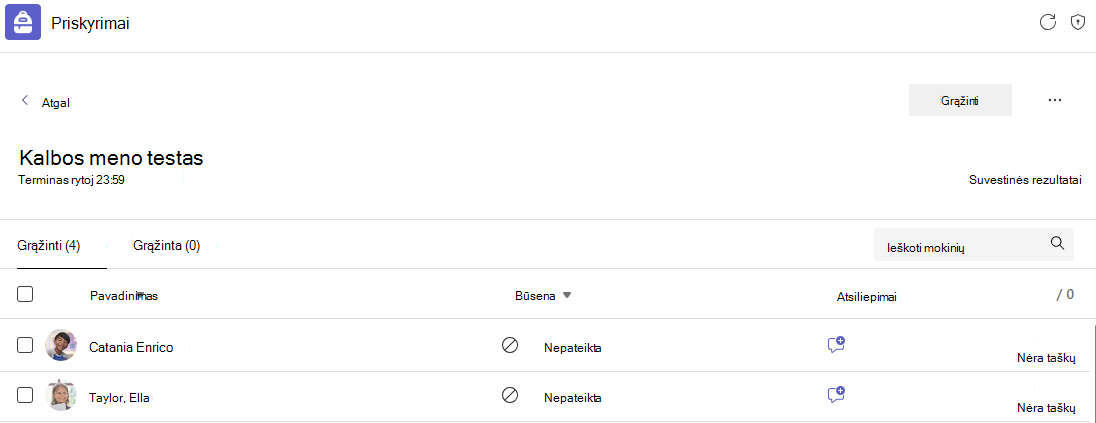Add feedback for Catania Enrico
The width and height of the screenshot is (1096, 423).
[x=836, y=344]
